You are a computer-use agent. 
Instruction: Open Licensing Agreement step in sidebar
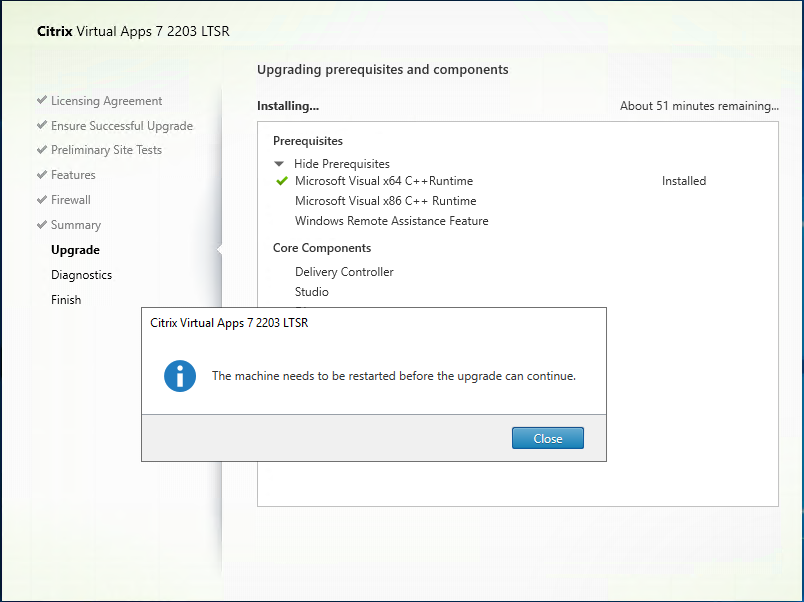point(107,101)
